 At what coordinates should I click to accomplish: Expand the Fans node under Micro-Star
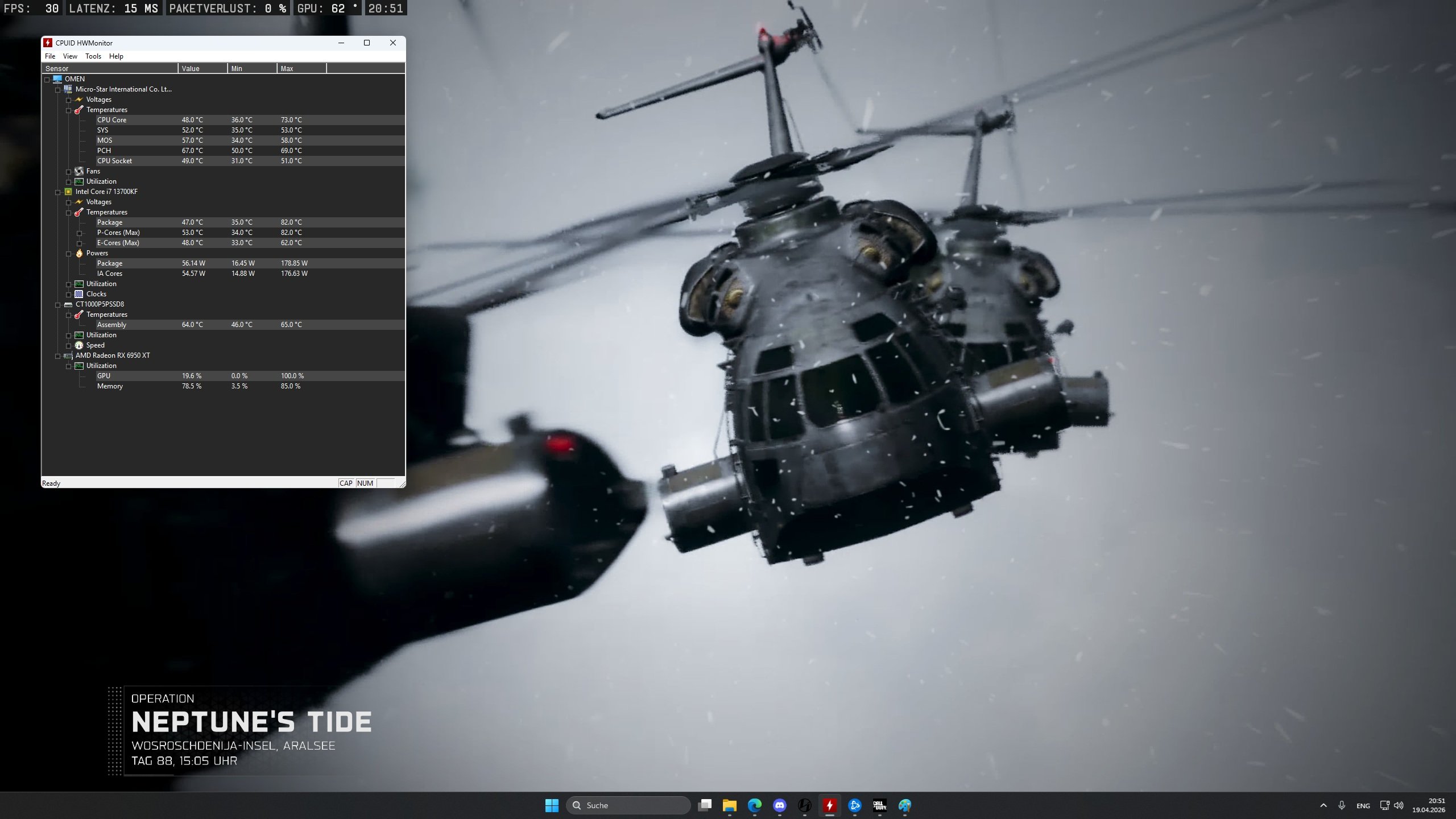click(x=68, y=172)
